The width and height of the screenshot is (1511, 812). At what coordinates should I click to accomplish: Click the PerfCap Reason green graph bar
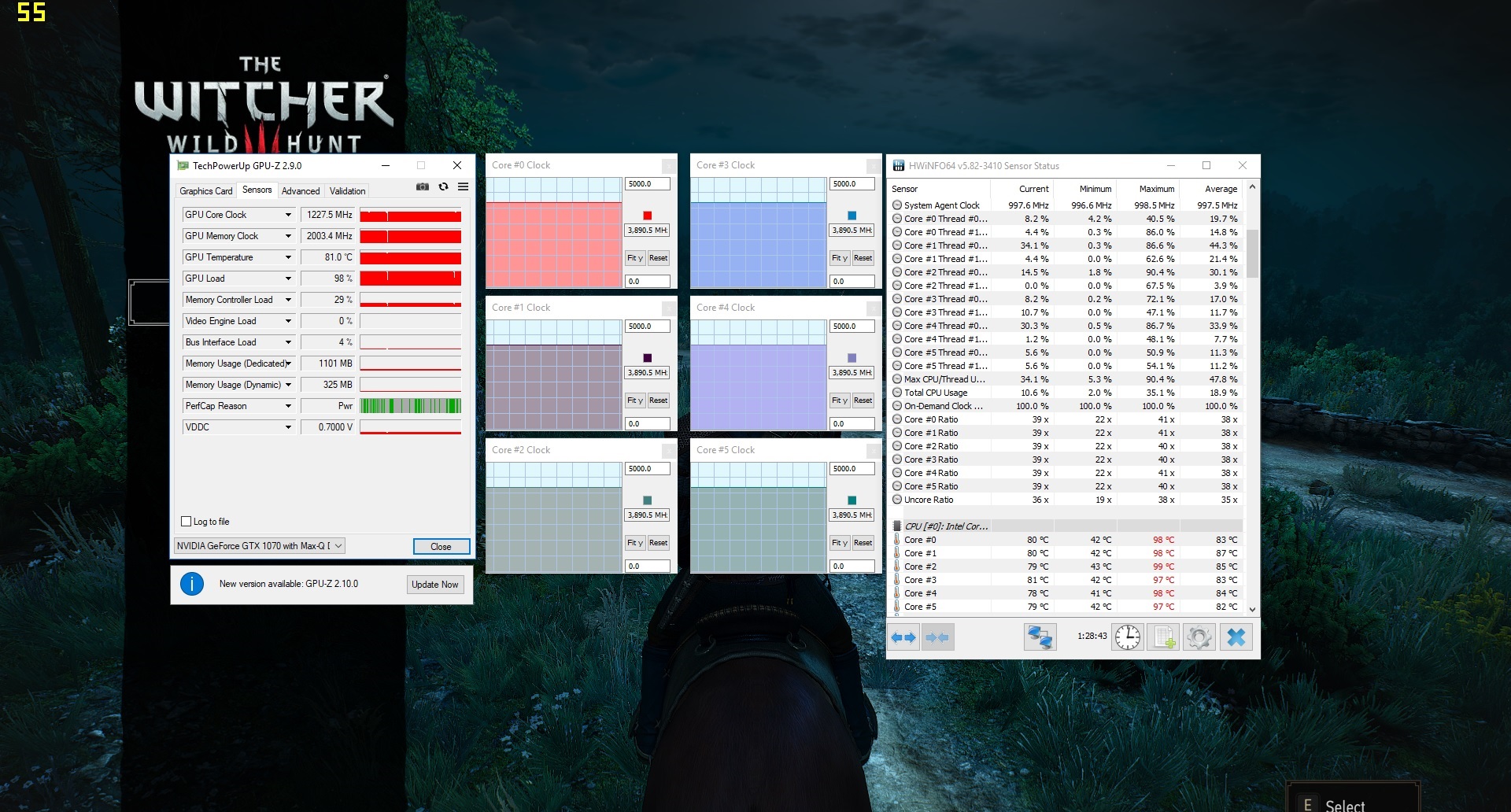tap(410, 406)
